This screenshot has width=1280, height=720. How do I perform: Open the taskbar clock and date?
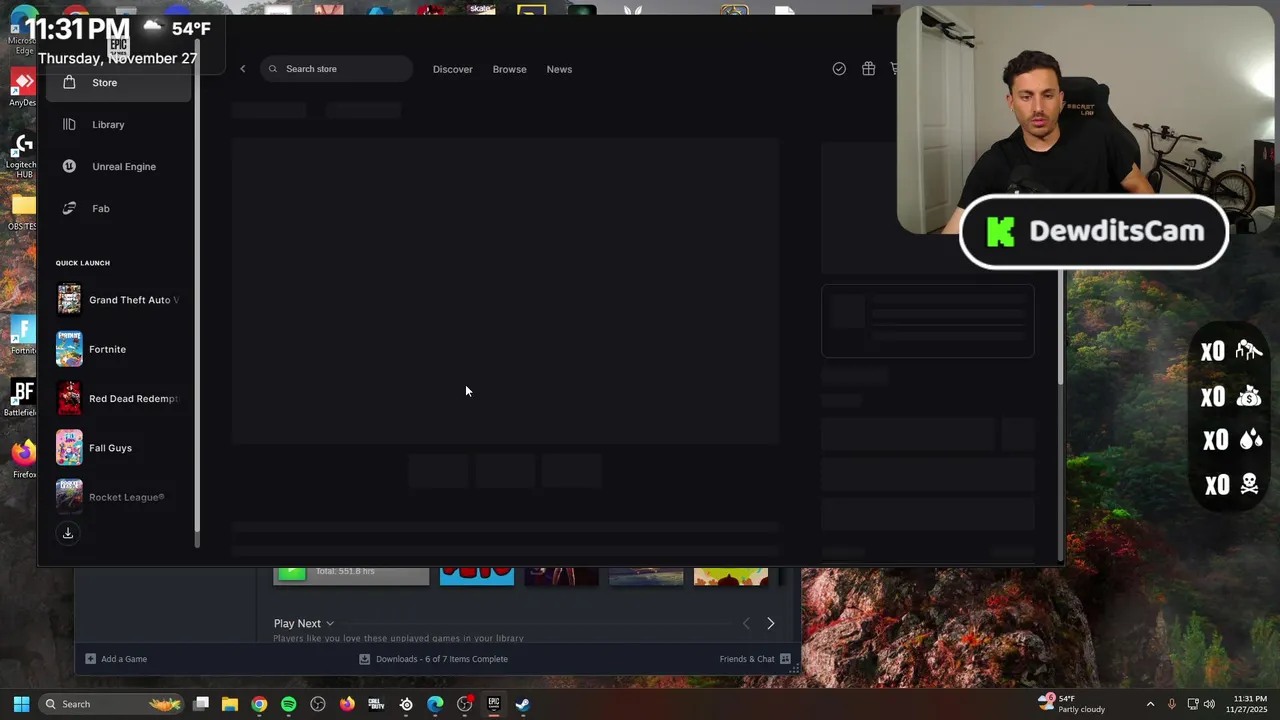pyautogui.click(x=1250, y=704)
